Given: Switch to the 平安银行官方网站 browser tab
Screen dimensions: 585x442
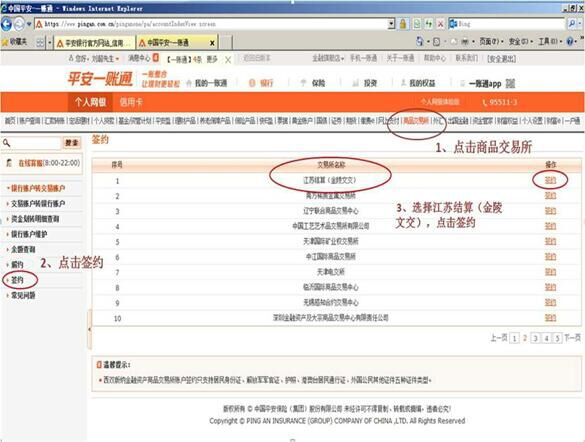Looking at the screenshot, I should click(x=94, y=43).
